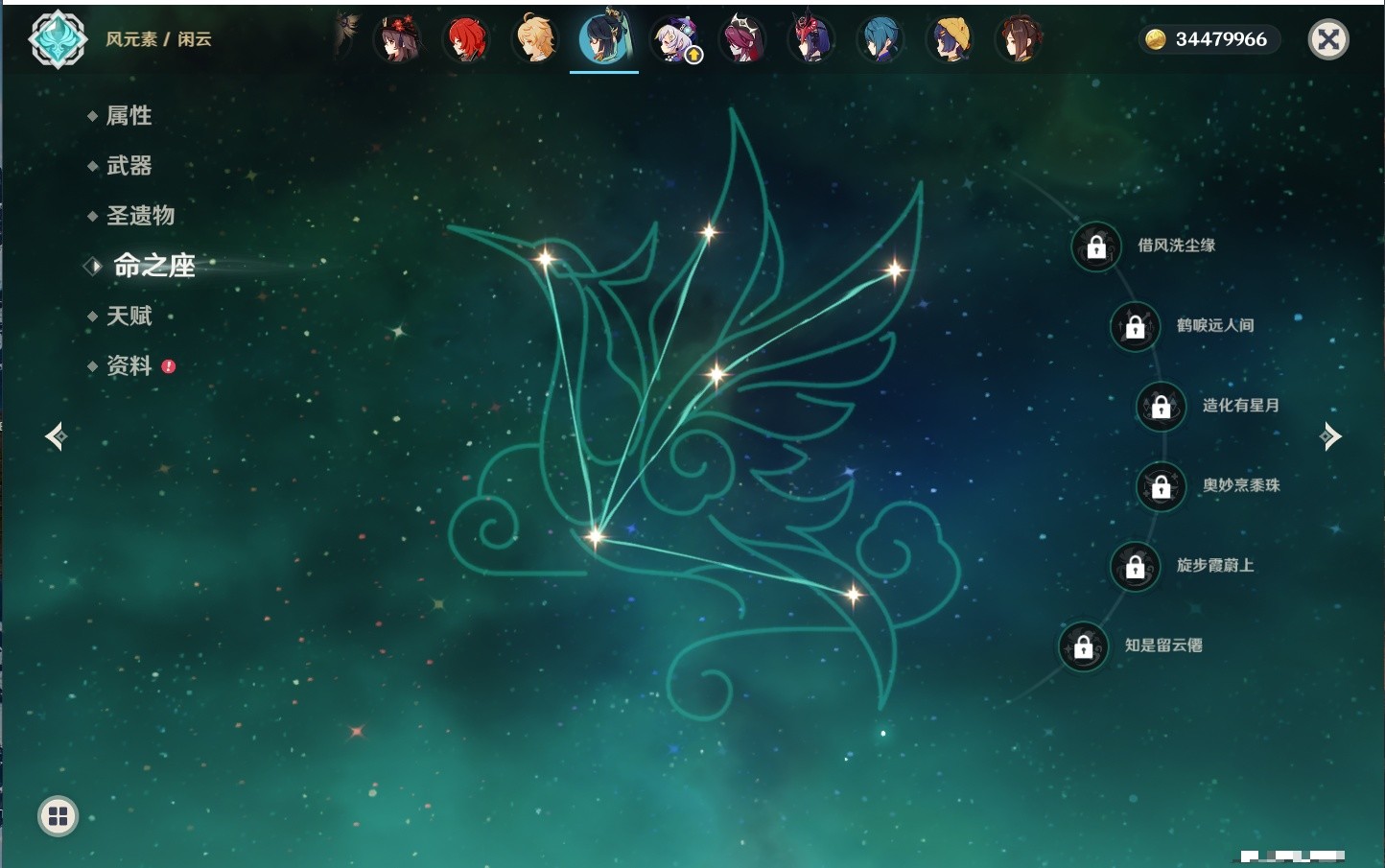Switch to previous character with left arrow

(x=56, y=436)
